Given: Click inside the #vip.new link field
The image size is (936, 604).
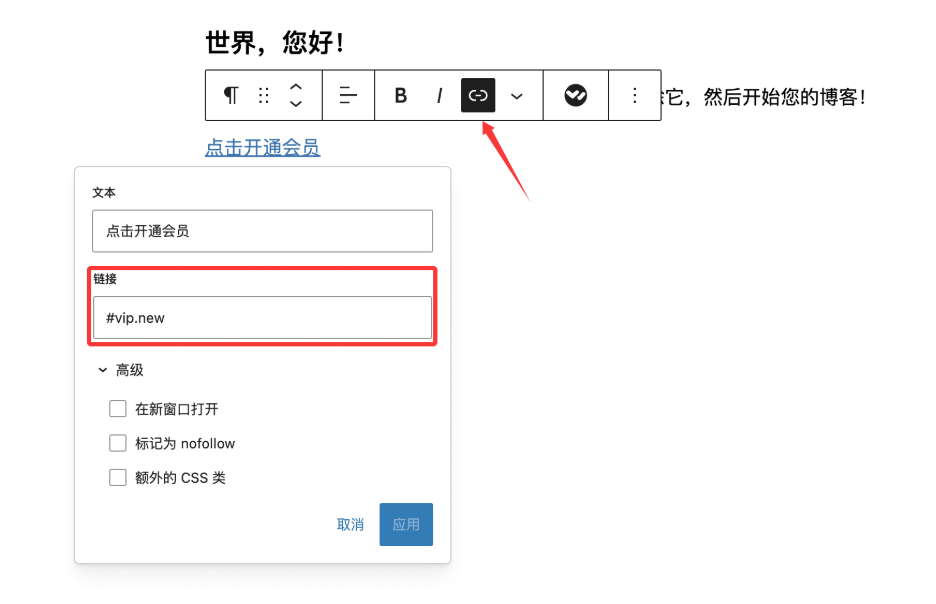Looking at the screenshot, I should coord(262,316).
